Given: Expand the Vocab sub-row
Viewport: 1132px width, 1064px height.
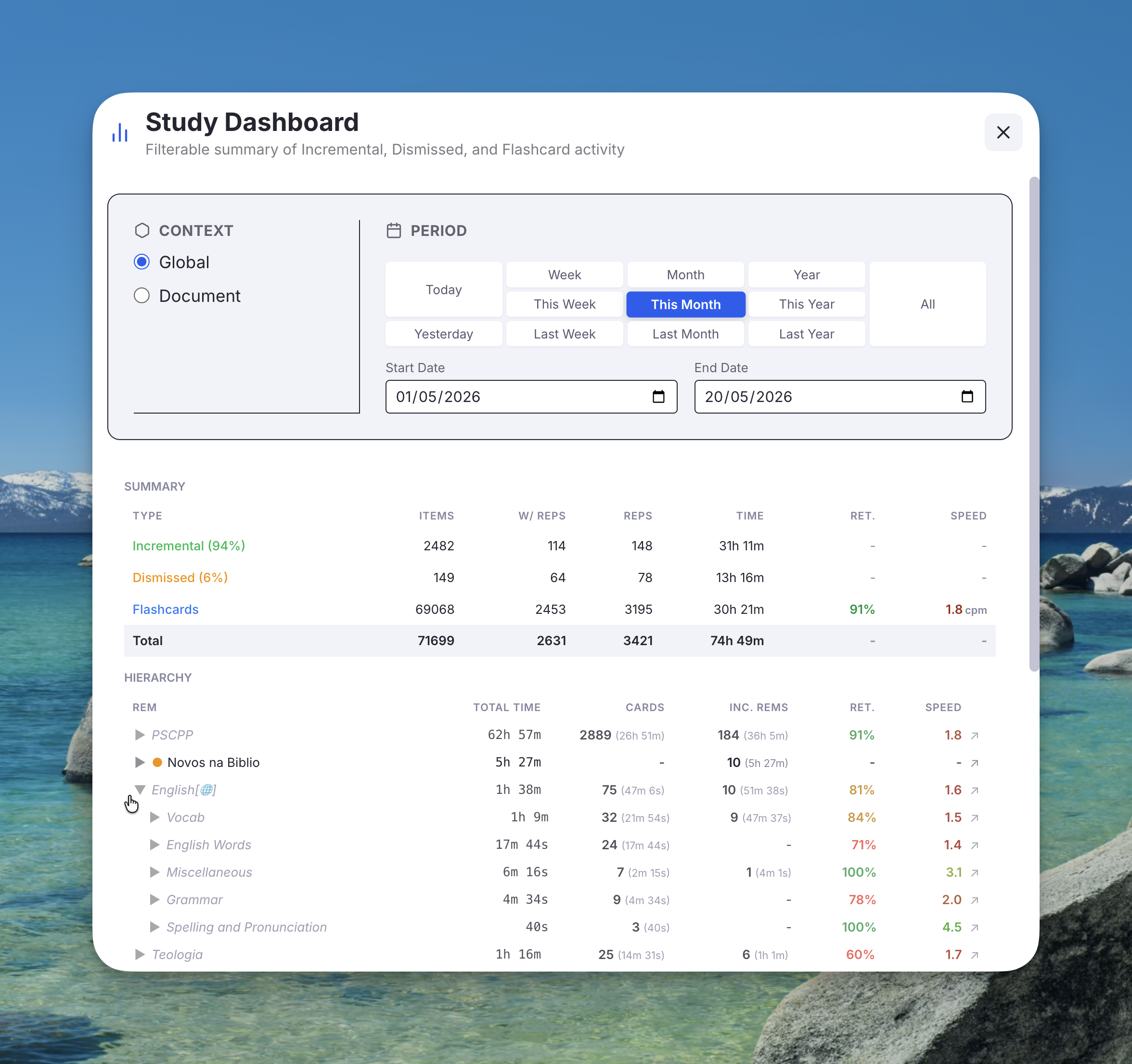Looking at the screenshot, I should pyautogui.click(x=154, y=817).
